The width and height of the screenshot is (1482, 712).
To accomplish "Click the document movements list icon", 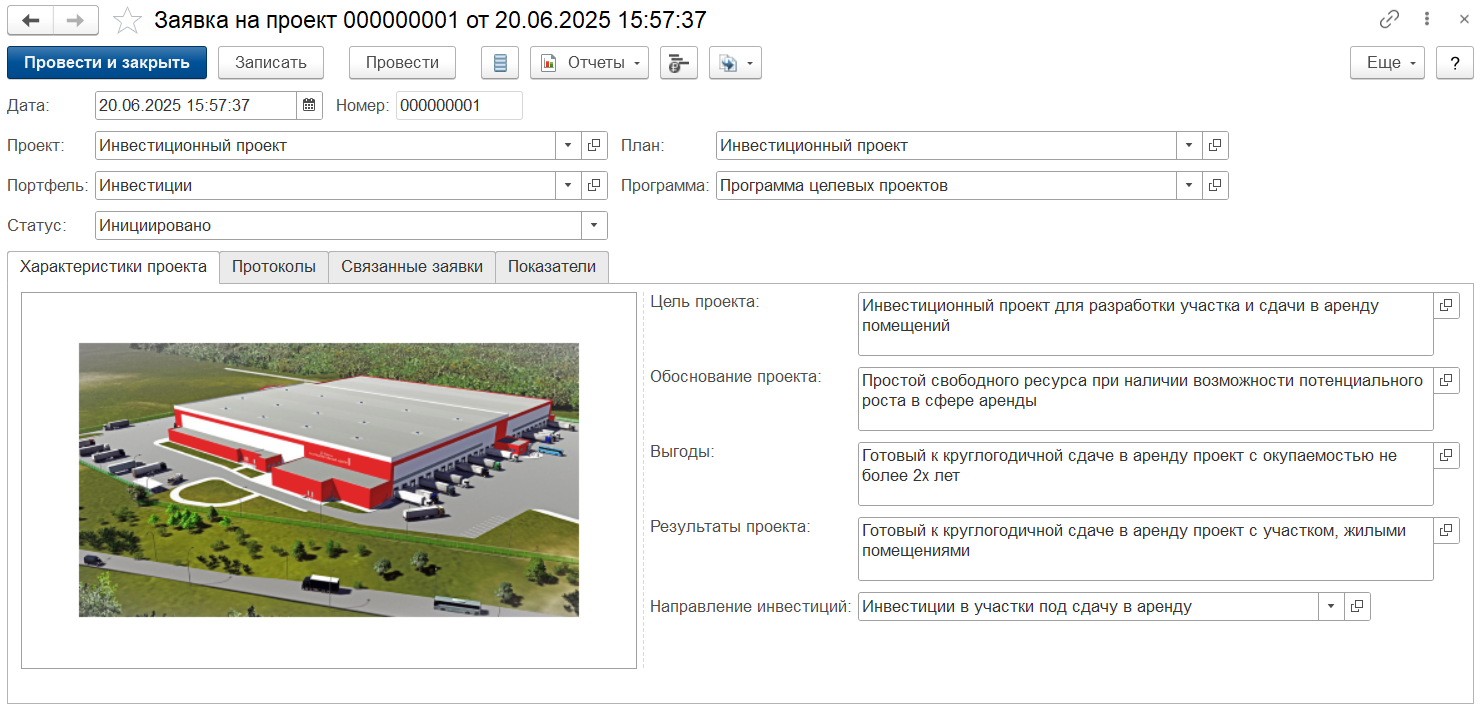I will [x=500, y=63].
